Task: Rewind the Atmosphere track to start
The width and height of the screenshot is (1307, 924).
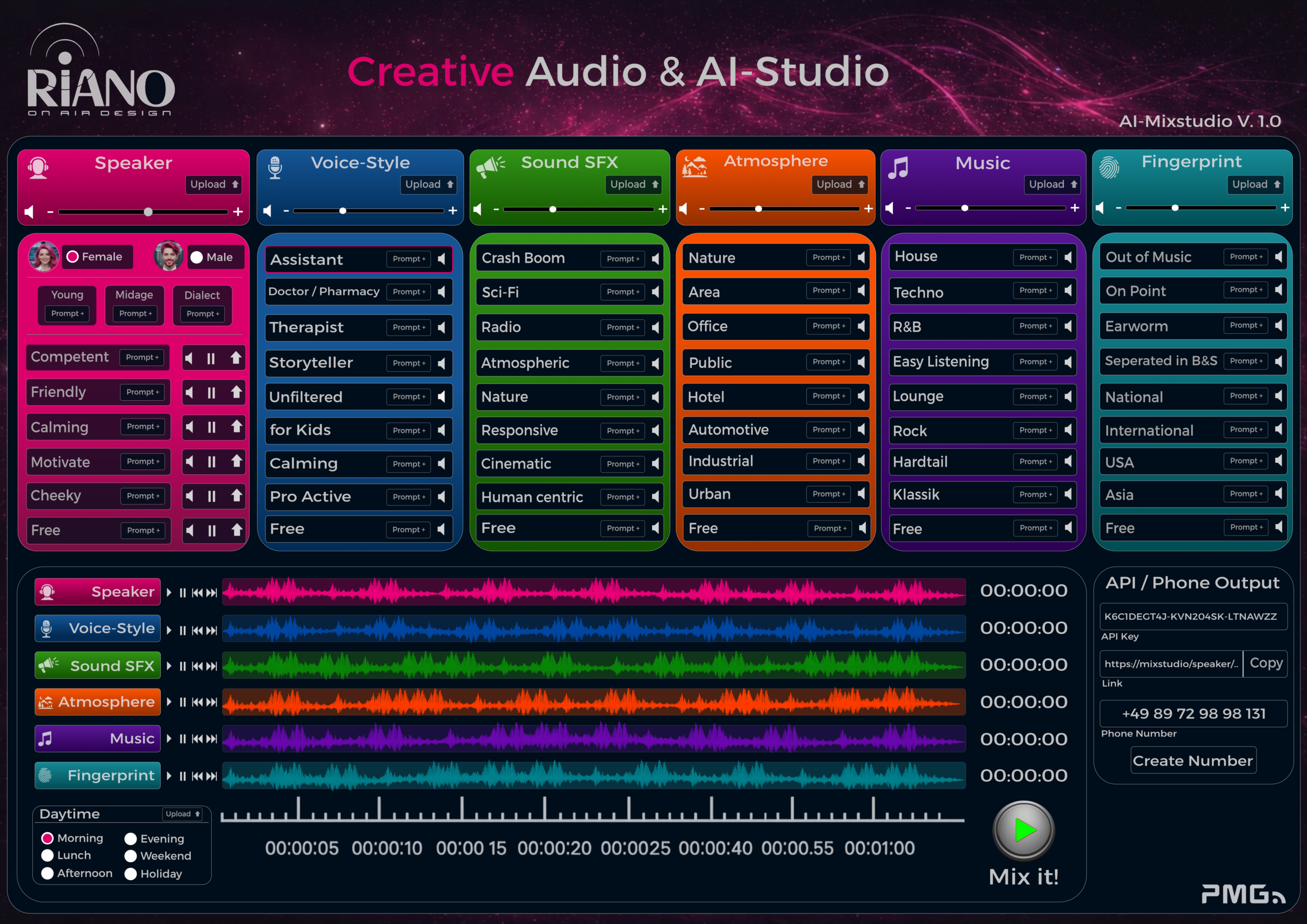Action: tap(197, 702)
